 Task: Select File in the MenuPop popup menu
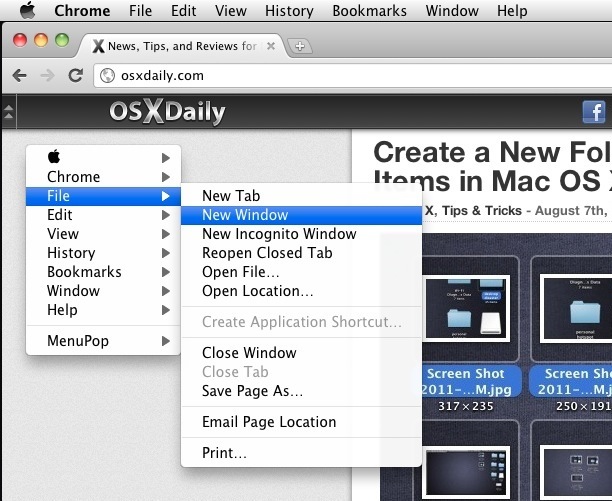pos(103,196)
